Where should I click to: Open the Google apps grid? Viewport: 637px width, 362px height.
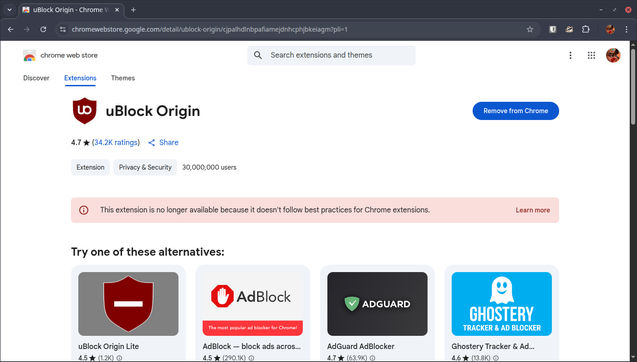click(x=592, y=55)
